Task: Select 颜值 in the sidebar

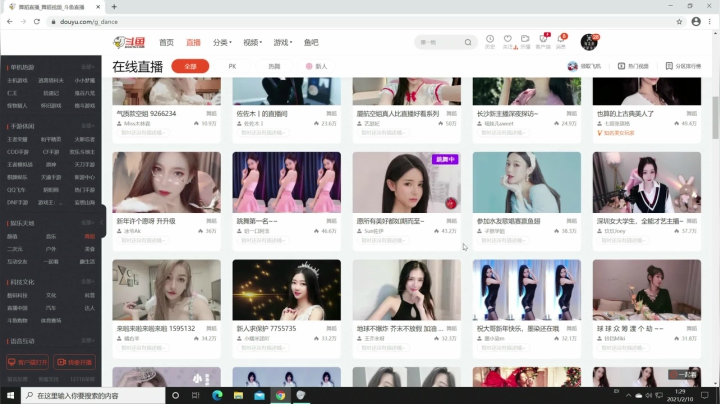Action: [x=12, y=236]
